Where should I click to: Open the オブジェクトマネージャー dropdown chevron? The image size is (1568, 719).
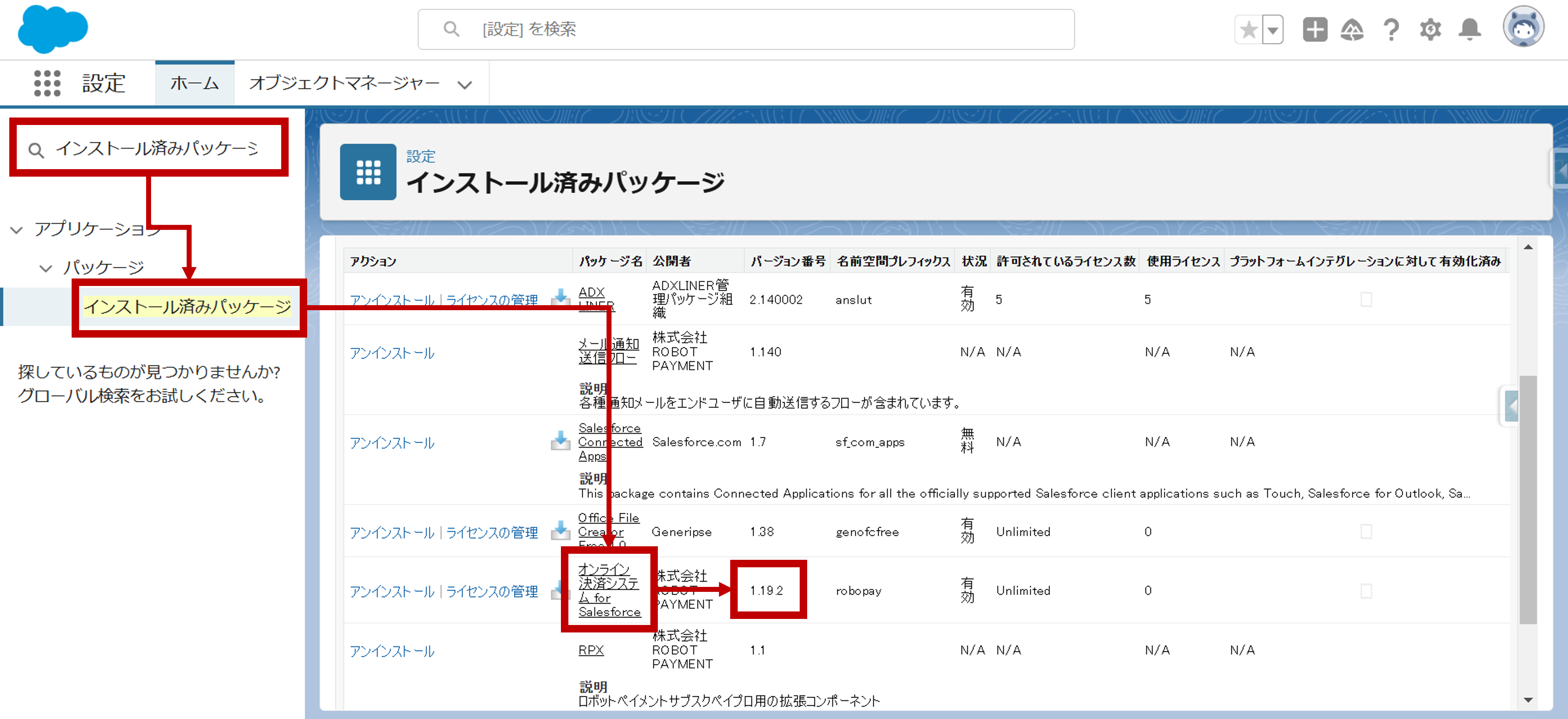click(x=465, y=83)
